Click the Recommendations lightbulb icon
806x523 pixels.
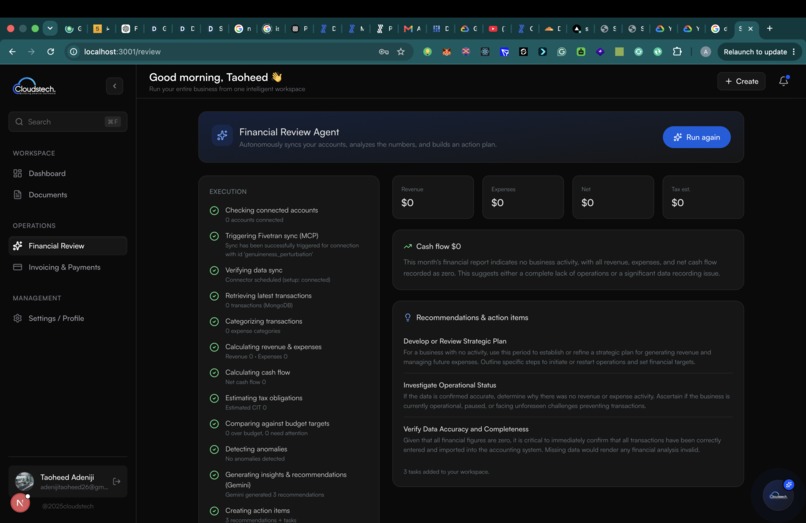tap(408, 317)
